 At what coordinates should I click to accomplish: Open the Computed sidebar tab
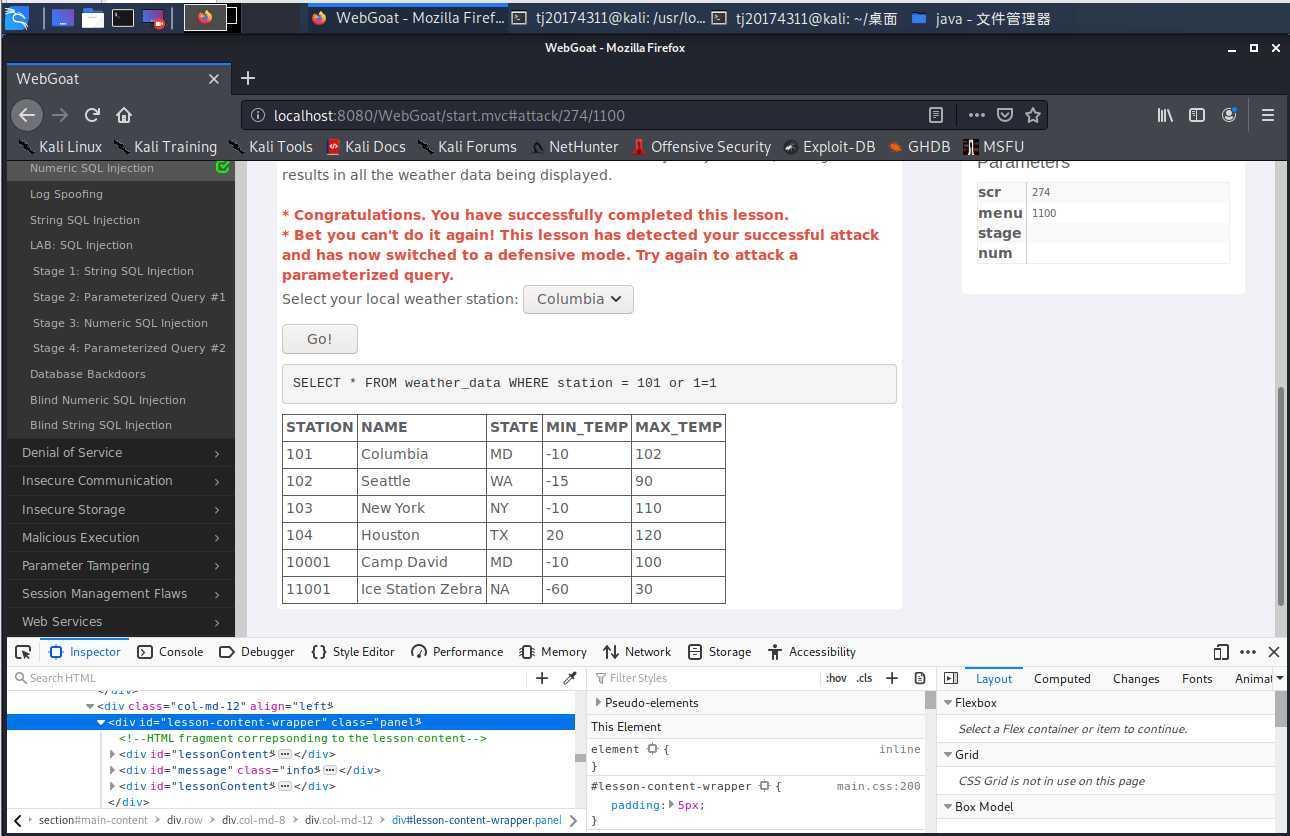1062,678
